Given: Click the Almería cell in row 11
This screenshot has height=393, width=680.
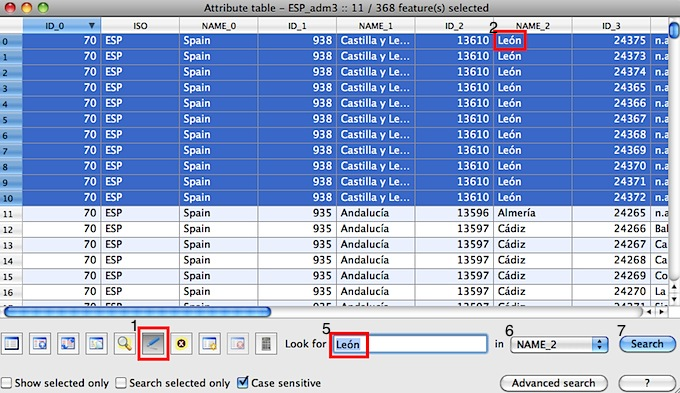Looking at the screenshot, I should [533, 213].
